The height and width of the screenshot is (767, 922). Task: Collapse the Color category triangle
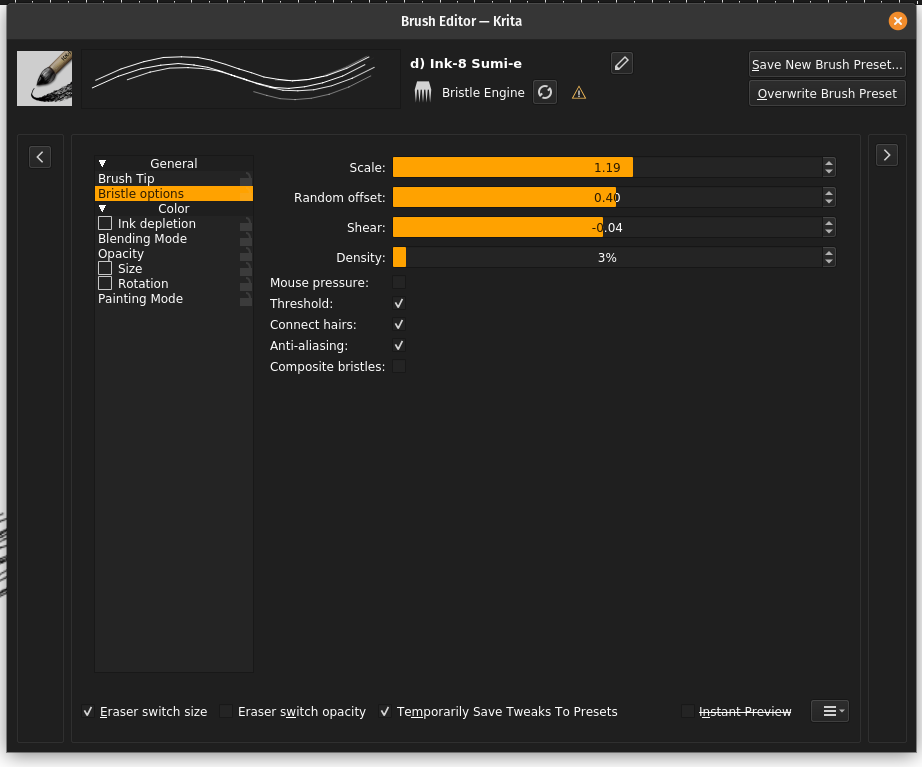click(102, 208)
